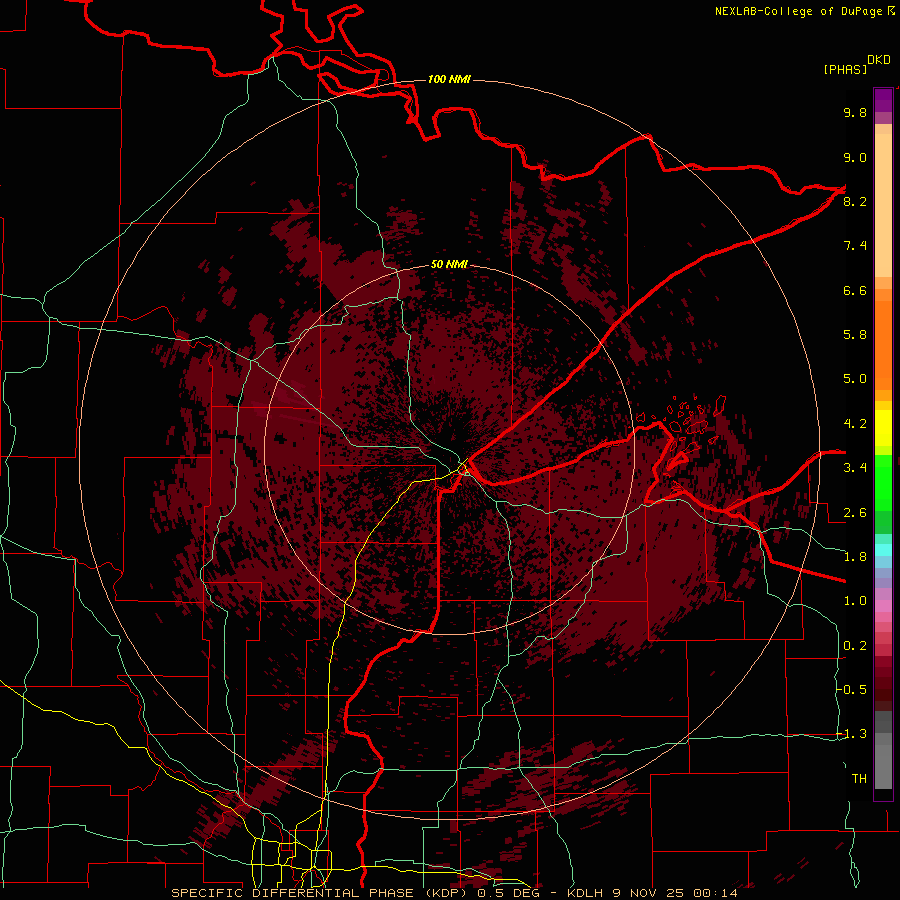Click the 1.8 legend value
Viewport: 900px width, 900px height.
pos(855,557)
